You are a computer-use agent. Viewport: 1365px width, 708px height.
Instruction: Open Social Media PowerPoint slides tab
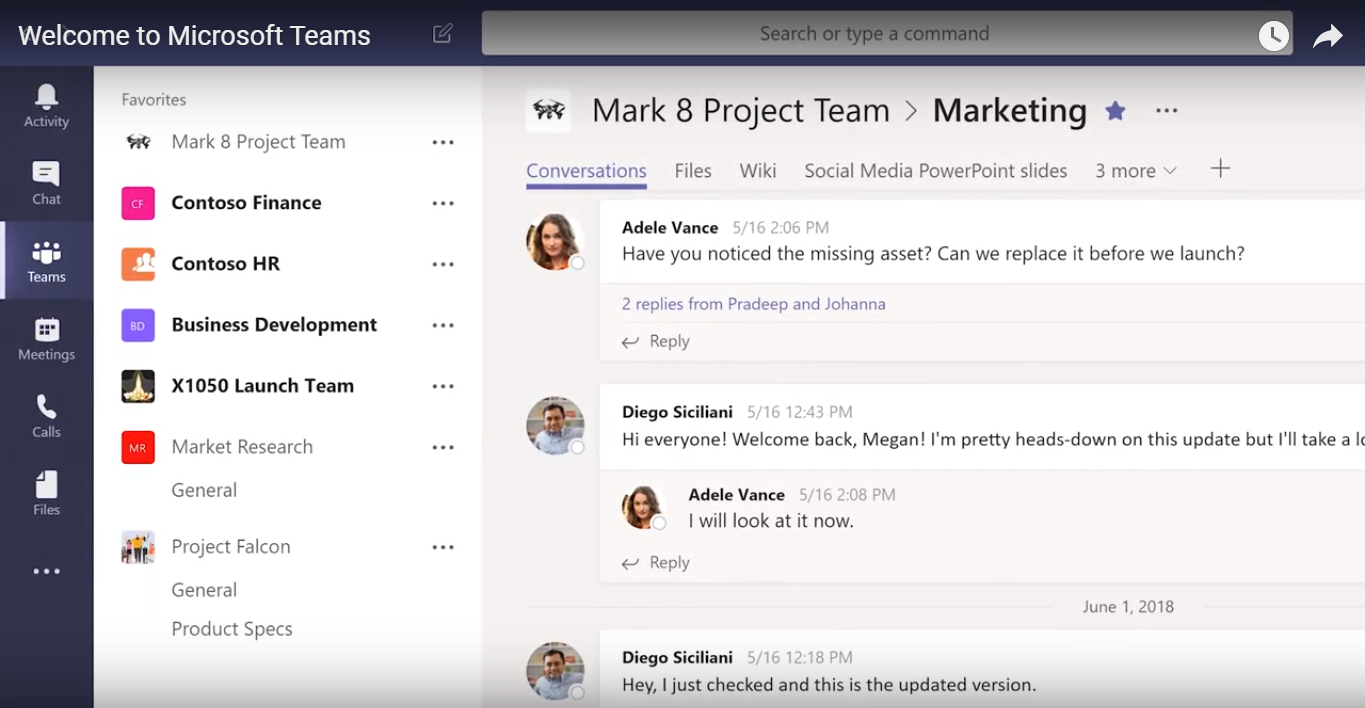(x=936, y=171)
